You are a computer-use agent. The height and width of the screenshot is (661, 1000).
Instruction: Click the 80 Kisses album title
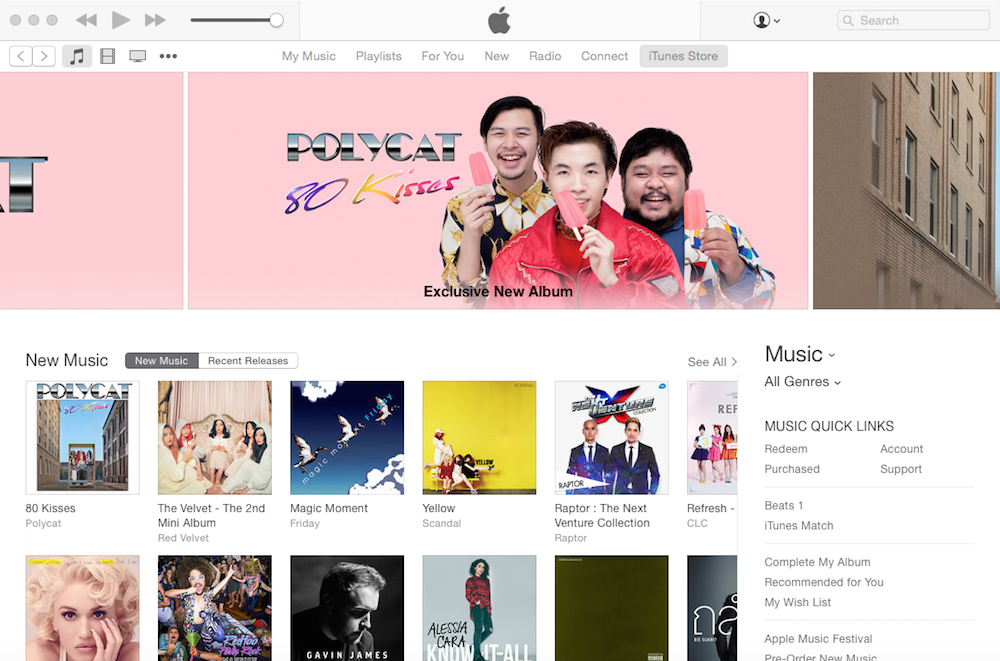50,509
